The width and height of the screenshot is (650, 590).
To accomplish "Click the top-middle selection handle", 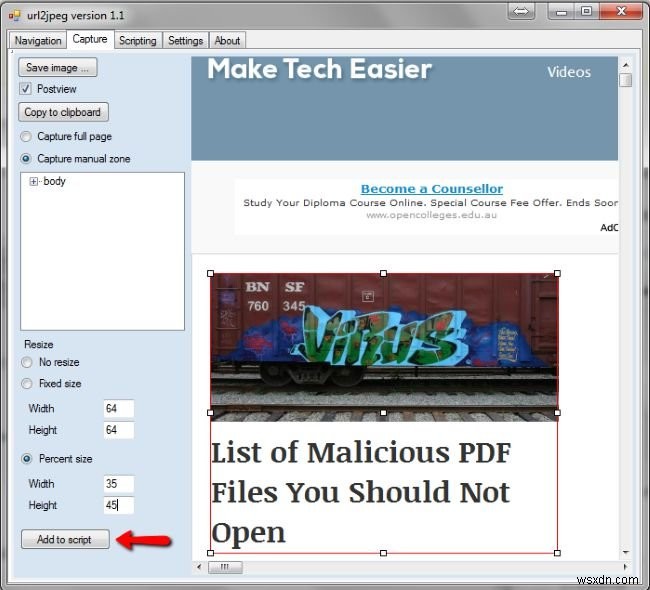I will coord(383,274).
